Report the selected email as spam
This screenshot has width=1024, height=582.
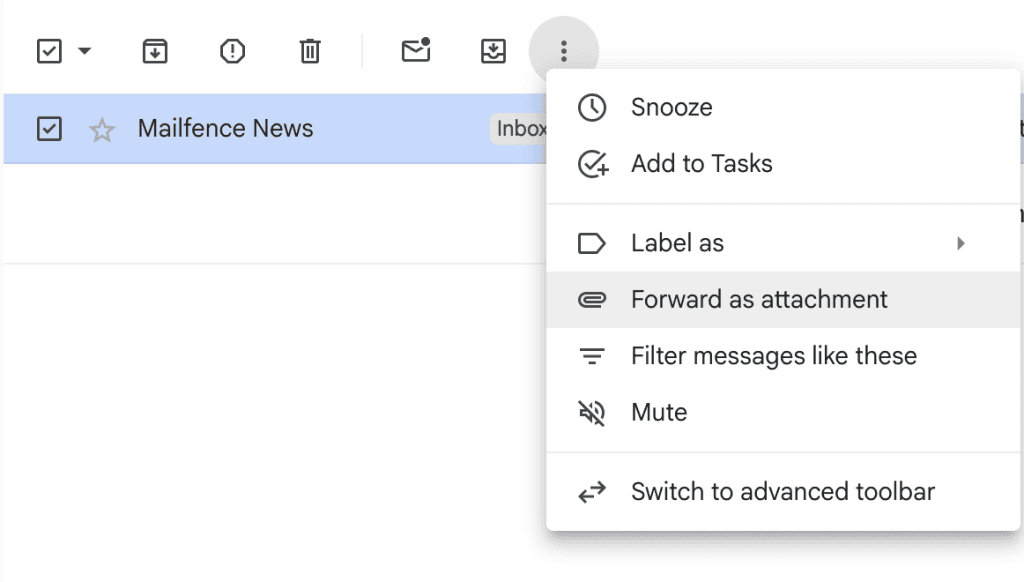click(x=231, y=50)
